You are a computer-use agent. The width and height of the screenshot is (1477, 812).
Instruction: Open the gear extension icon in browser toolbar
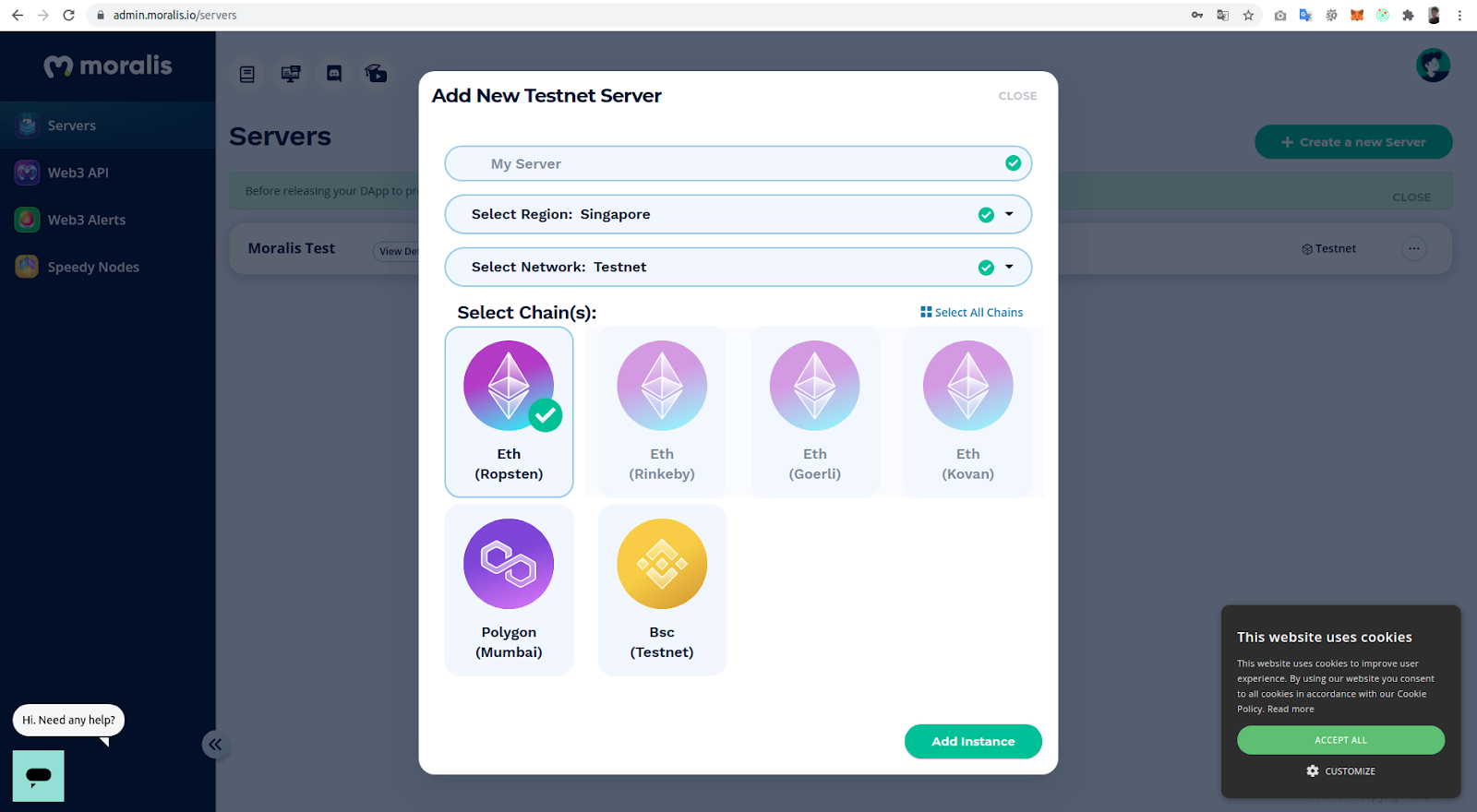click(x=1331, y=15)
